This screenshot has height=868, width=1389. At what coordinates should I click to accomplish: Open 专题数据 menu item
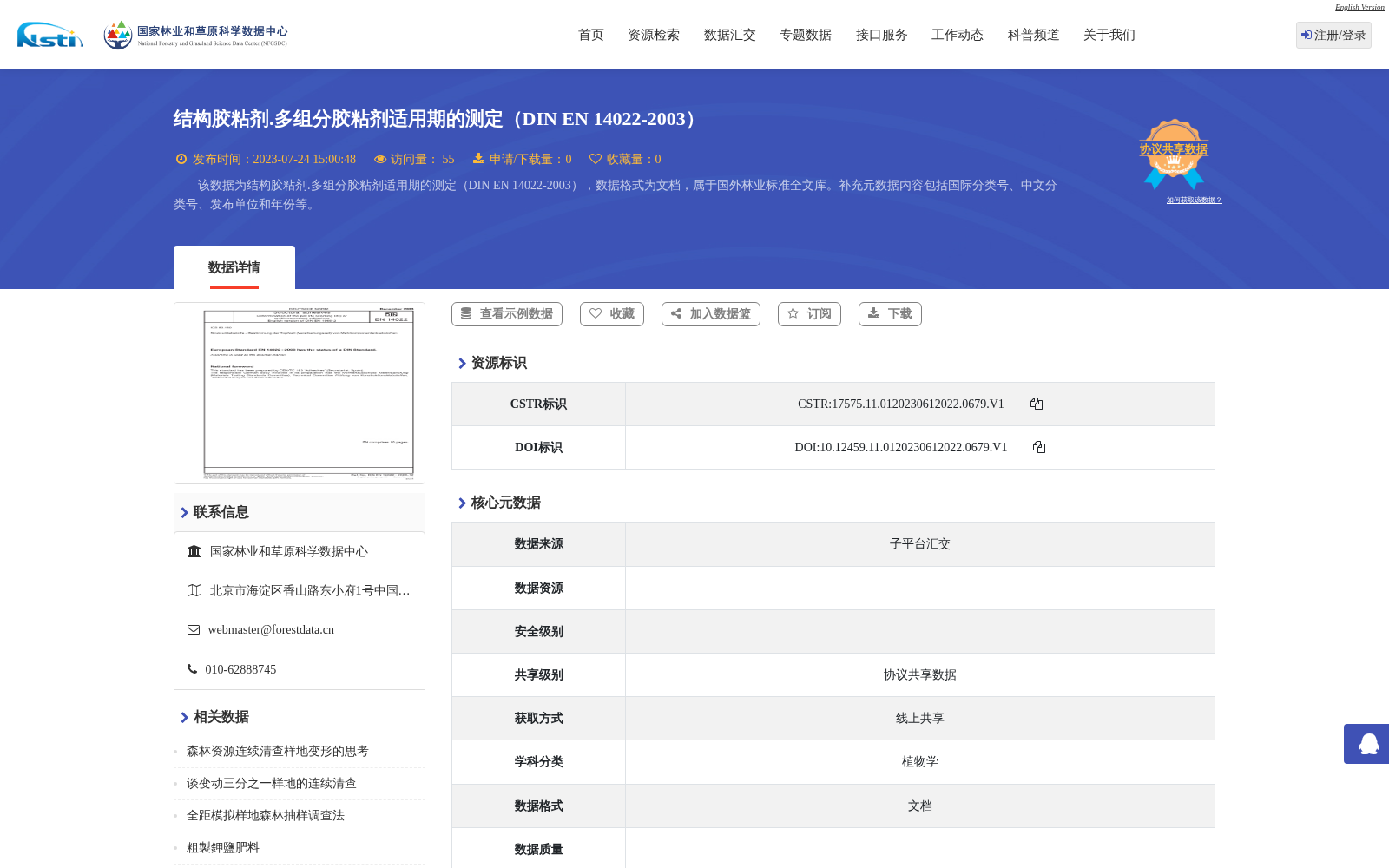click(x=806, y=35)
